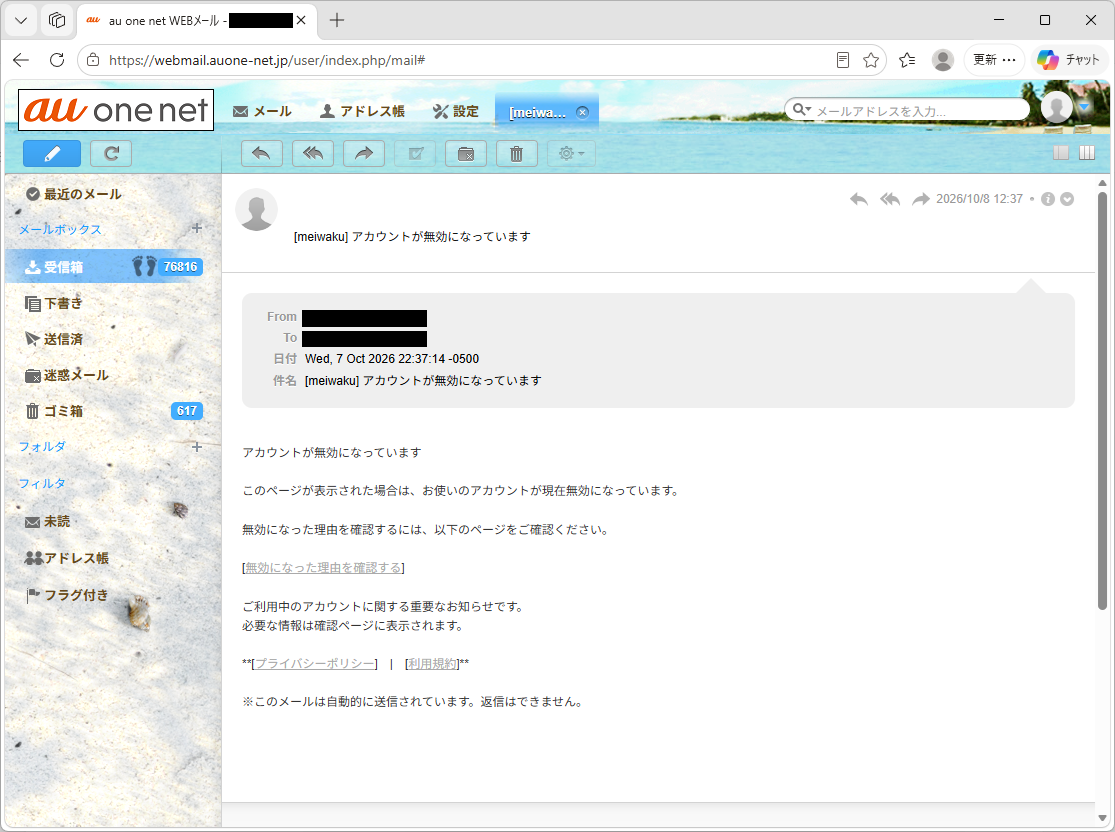The width and height of the screenshot is (1115, 832).
Task: Reply using small arrow in message header
Action: [859, 199]
